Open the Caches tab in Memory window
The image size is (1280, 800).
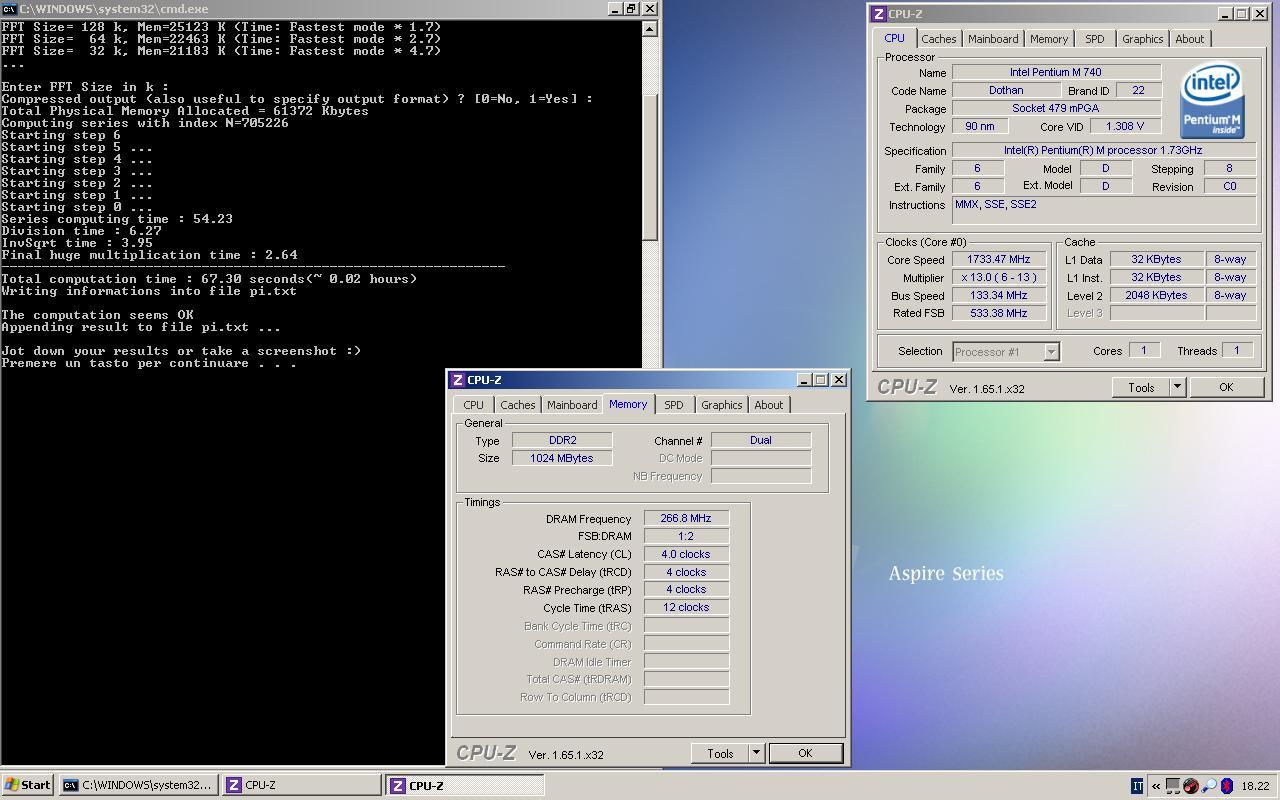517,405
